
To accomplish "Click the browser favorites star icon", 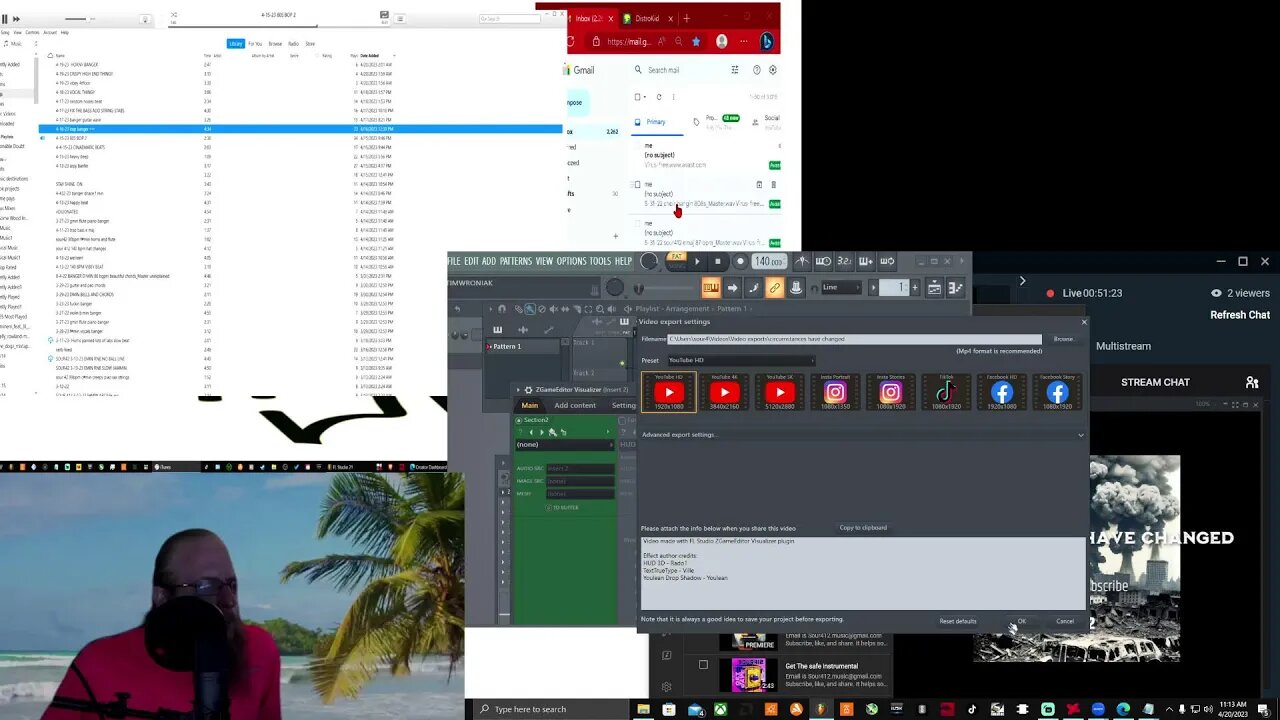I will coord(696,41).
